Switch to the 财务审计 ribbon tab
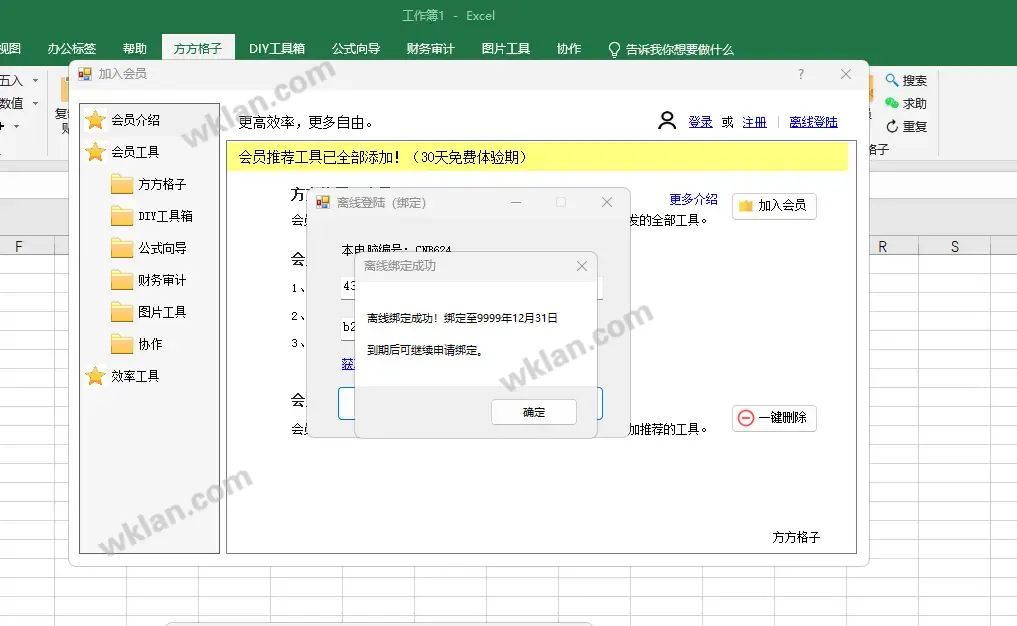 click(x=431, y=49)
